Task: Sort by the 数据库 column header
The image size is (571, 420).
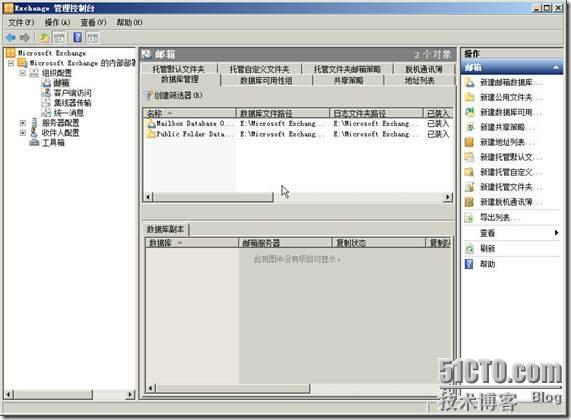Action: [x=192, y=243]
